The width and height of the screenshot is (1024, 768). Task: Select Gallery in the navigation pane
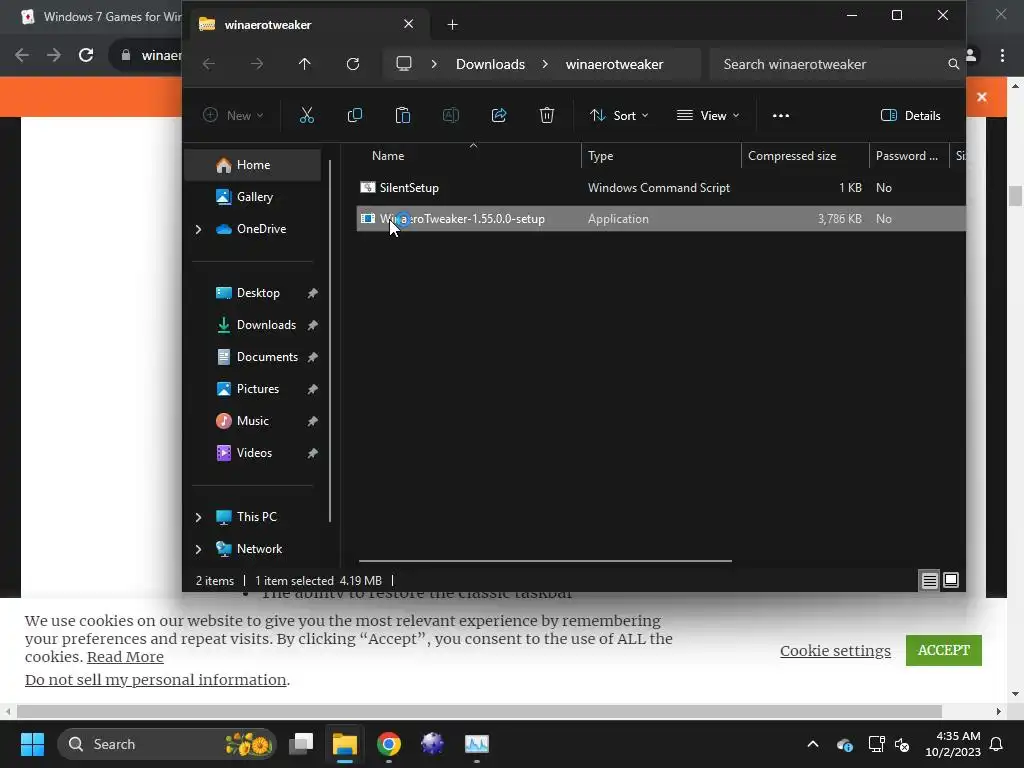point(253,197)
